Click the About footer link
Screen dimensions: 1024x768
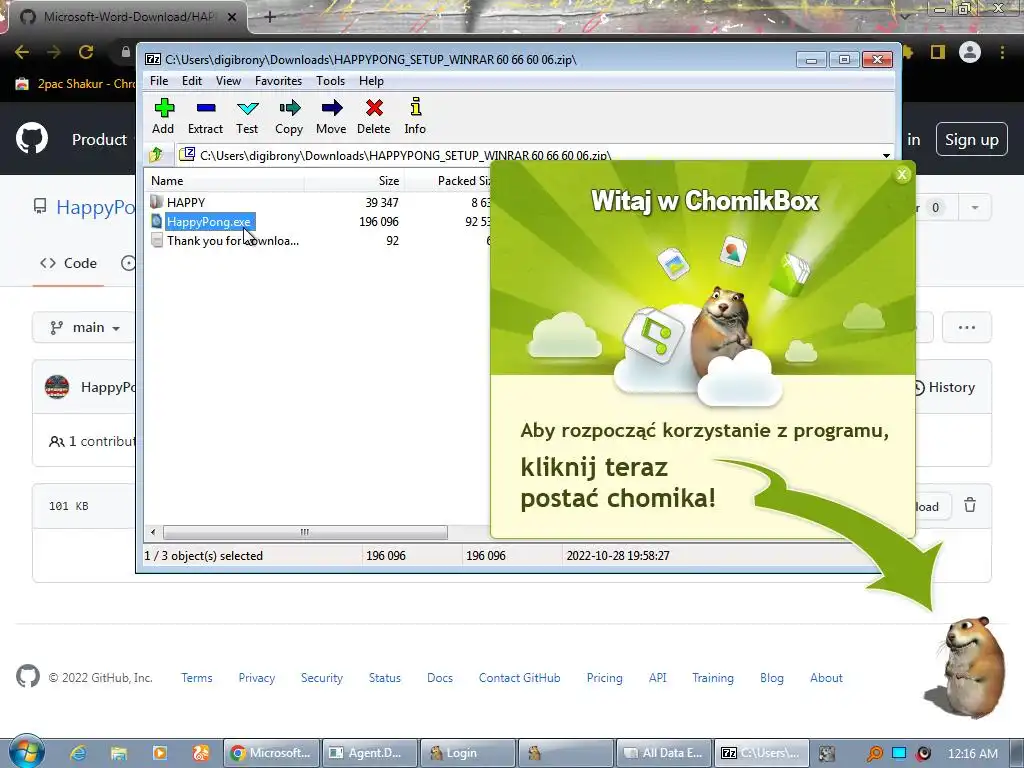coord(826,678)
